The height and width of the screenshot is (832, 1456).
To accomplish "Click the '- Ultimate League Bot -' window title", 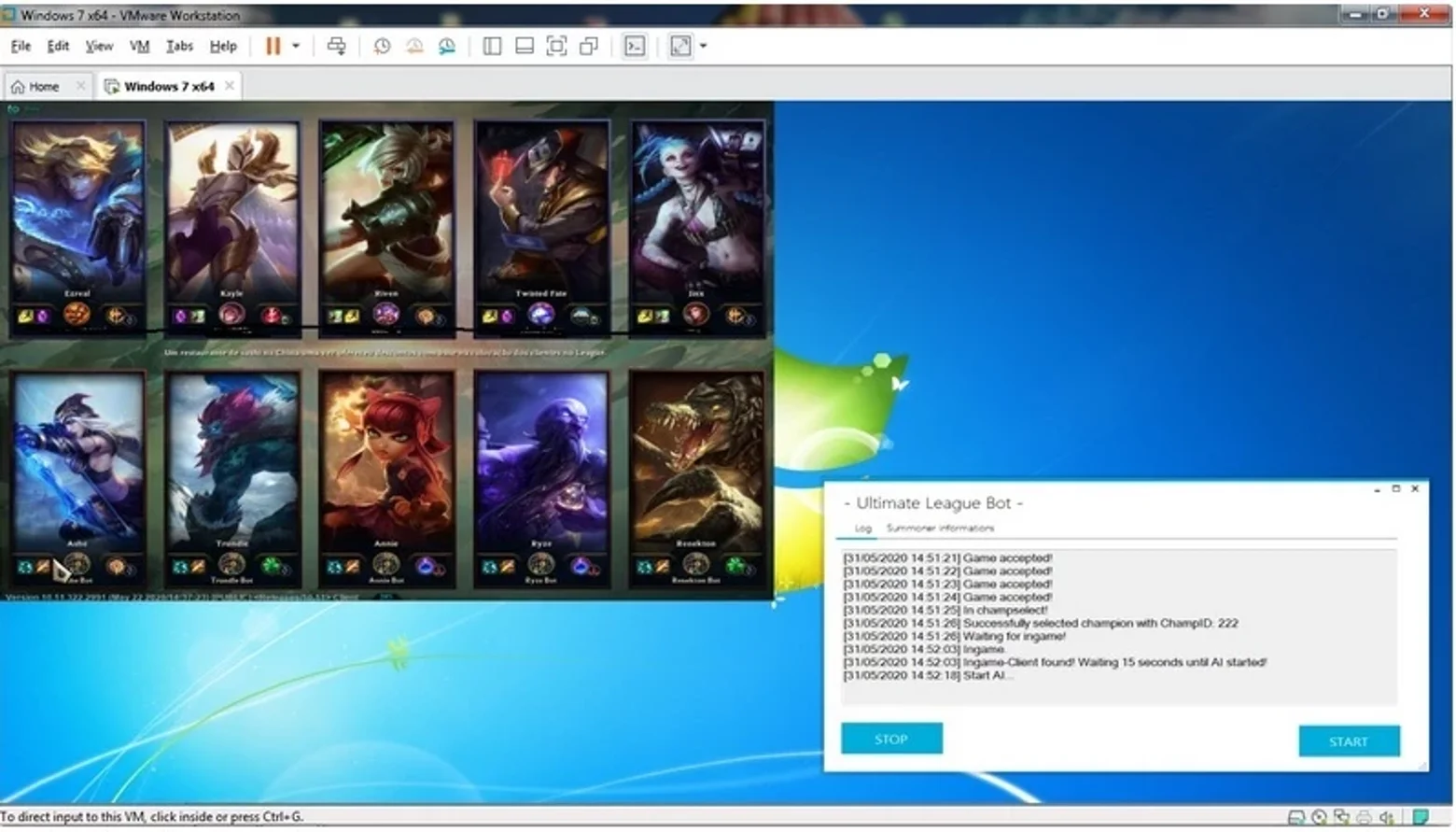I will click(933, 502).
